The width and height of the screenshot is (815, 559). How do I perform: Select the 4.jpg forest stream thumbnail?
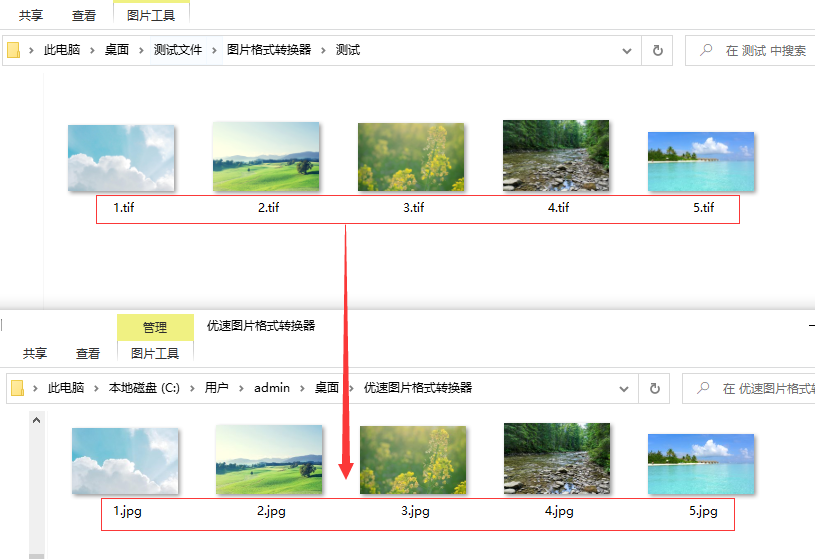coord(557,459)
